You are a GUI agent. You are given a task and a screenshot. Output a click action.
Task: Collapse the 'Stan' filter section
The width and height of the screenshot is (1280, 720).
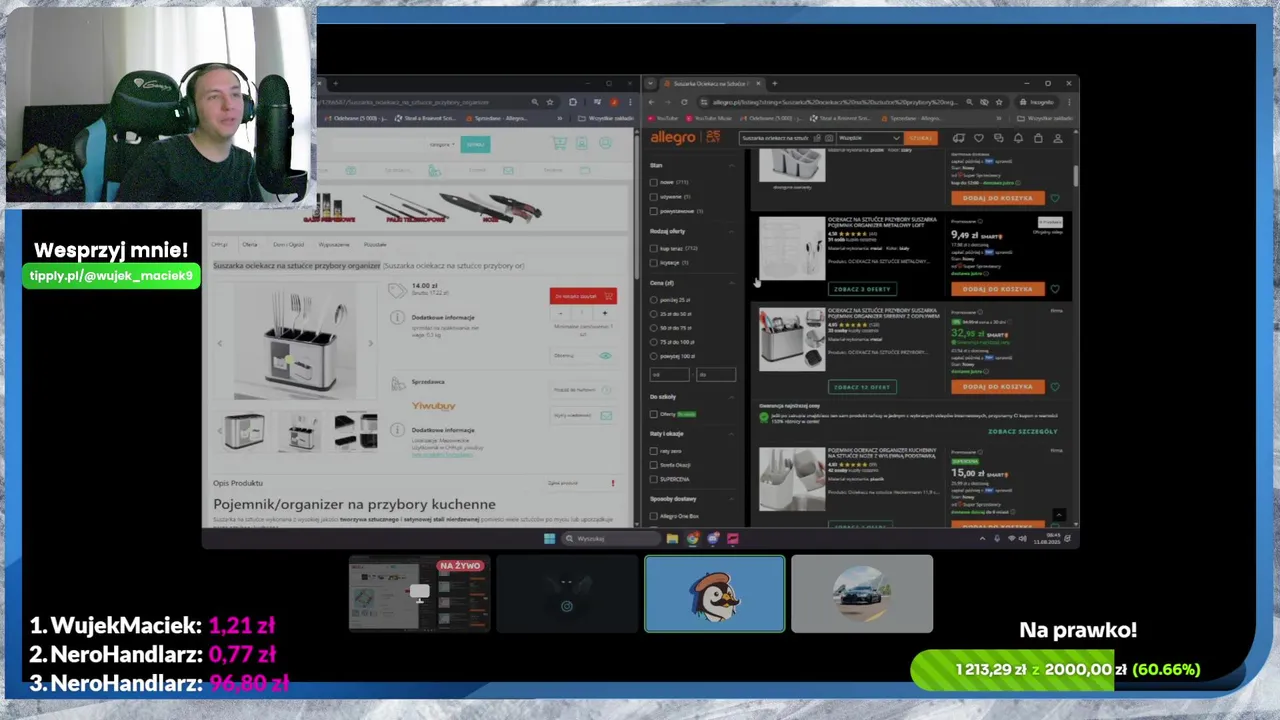coord(731,165)
